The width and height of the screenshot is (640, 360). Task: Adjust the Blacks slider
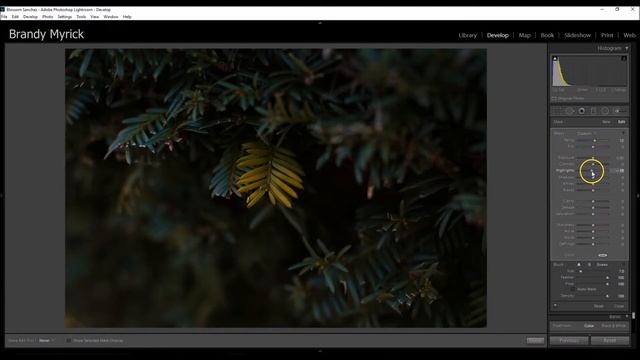(x=593, y=190)
